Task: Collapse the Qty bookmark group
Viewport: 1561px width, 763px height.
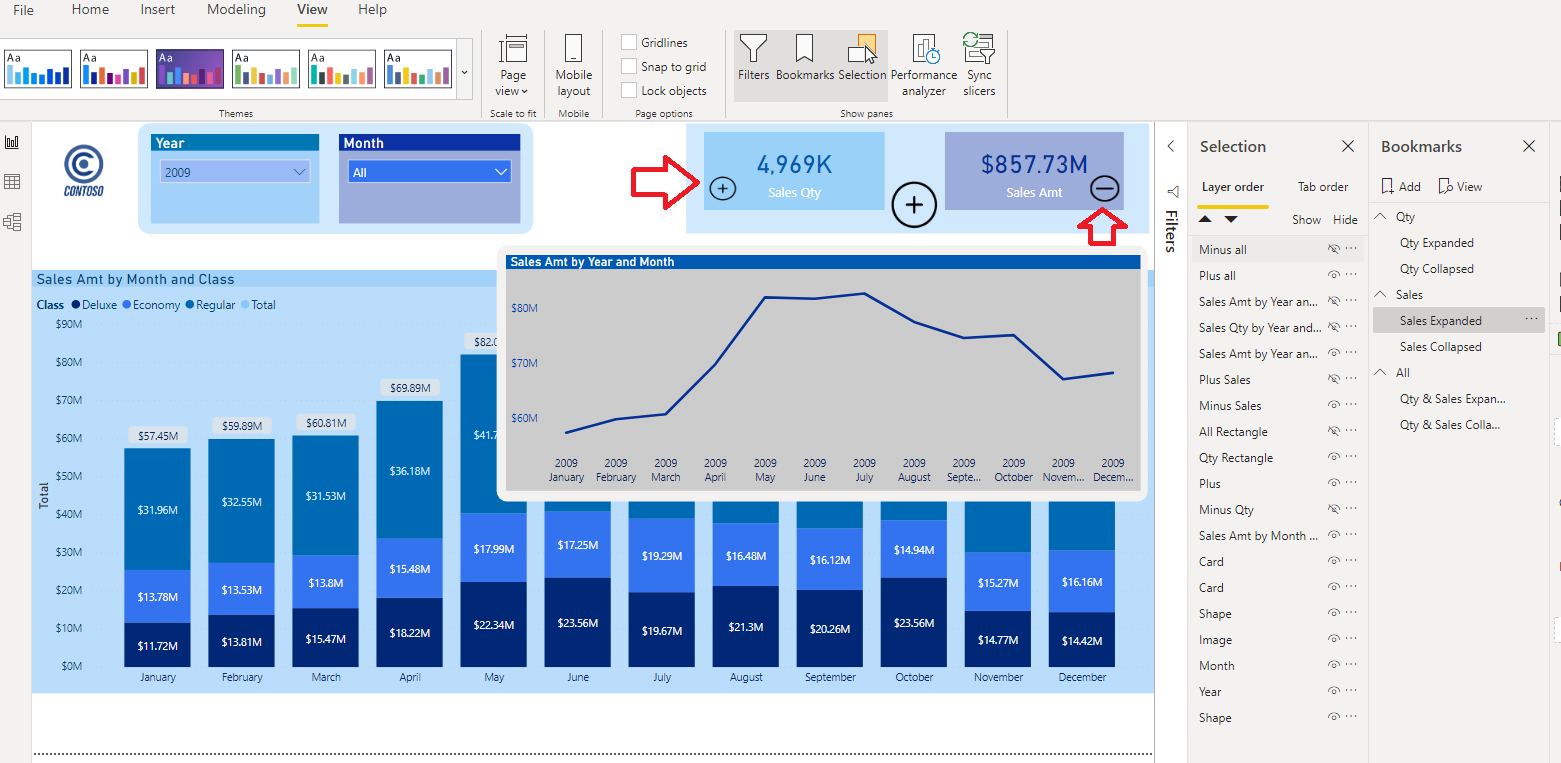Action: coord(1378,216)
